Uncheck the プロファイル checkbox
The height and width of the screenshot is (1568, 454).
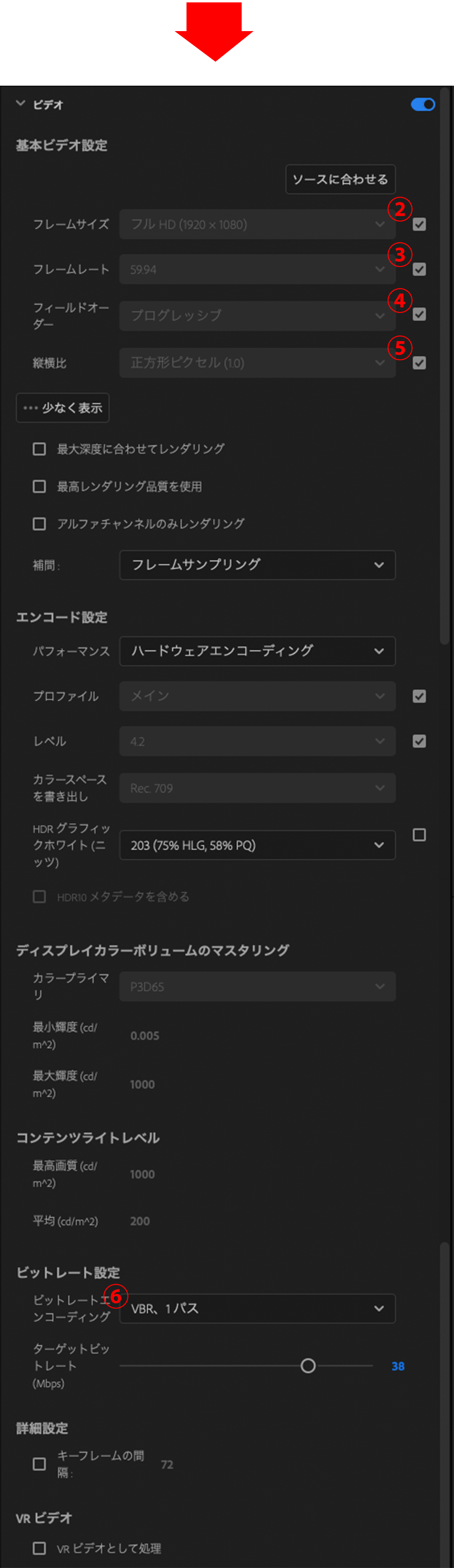[419, 696]
